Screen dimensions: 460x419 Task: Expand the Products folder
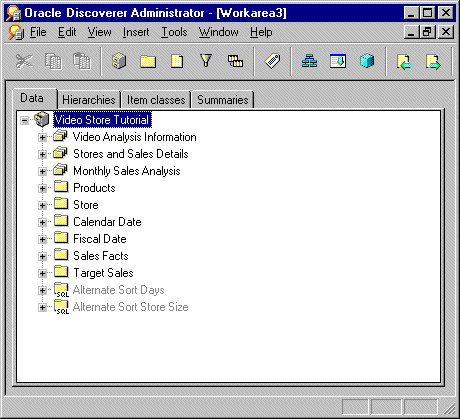point(42,188)
